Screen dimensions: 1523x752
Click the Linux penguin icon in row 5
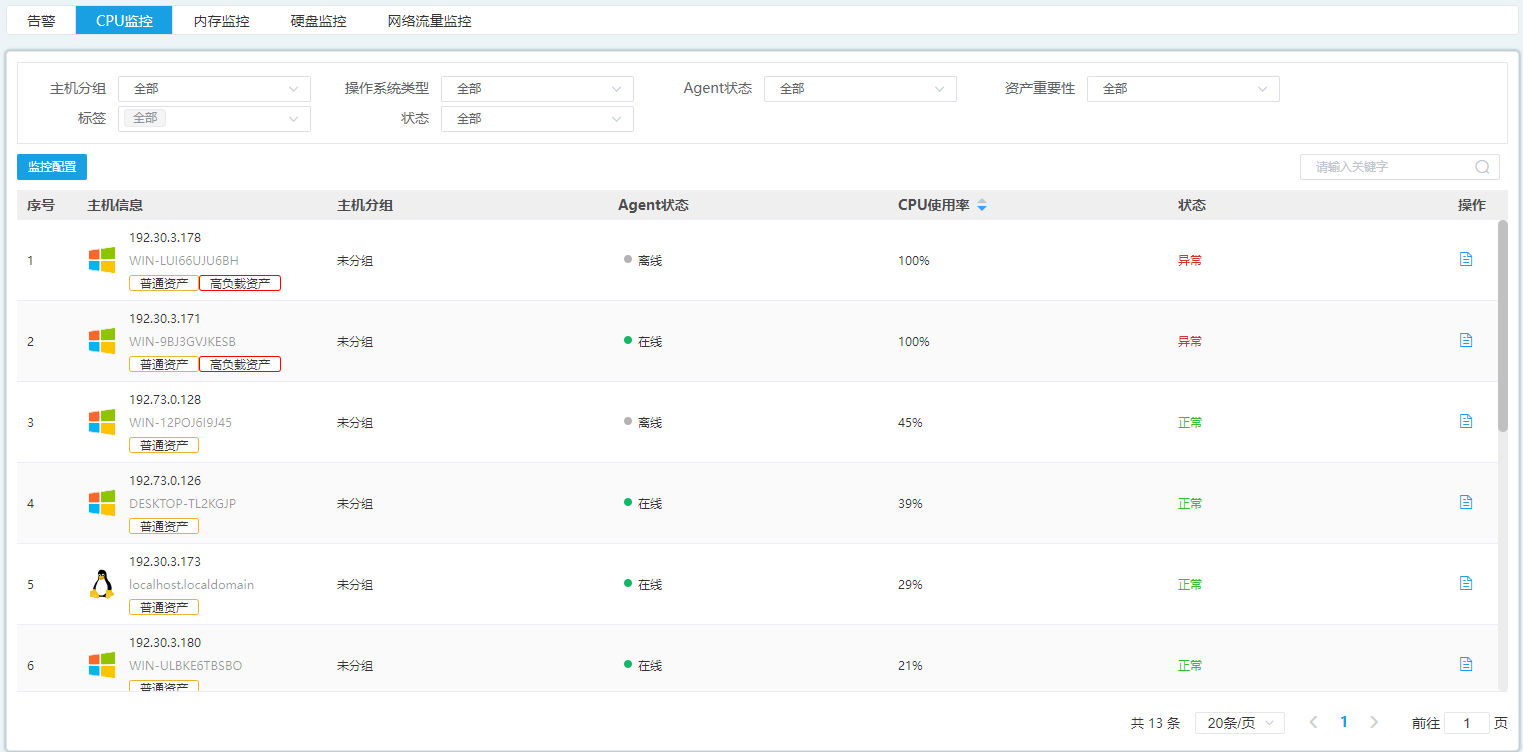pos(101,584)
